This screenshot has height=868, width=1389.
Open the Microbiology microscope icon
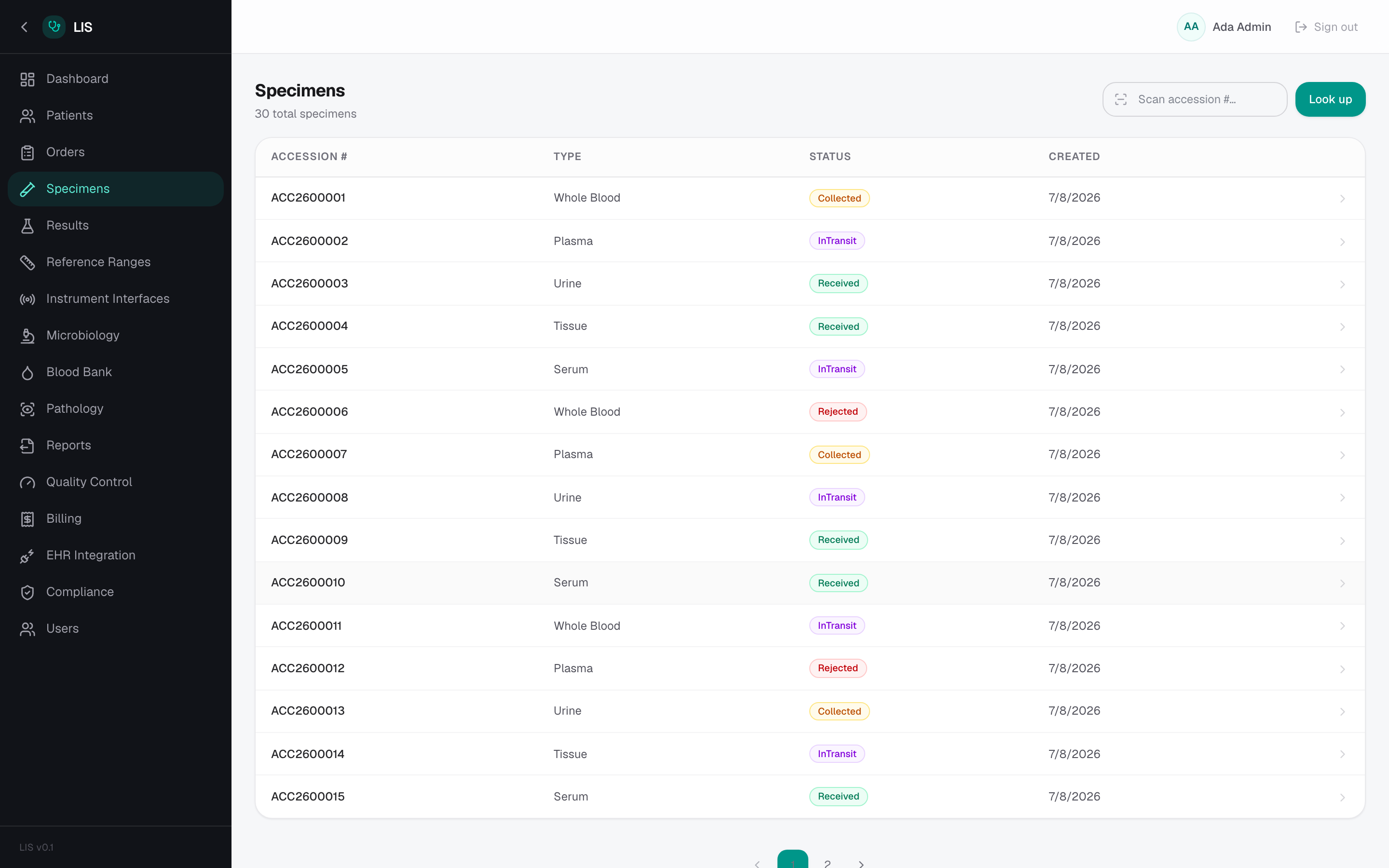pos(27,336)
